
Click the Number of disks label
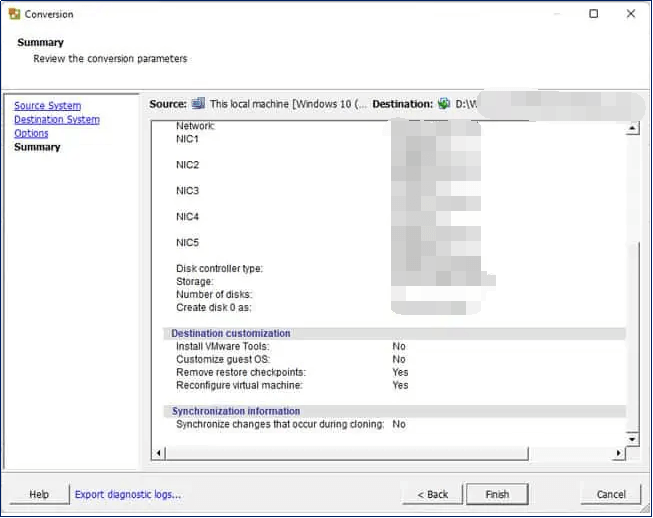tap(214, 294)
